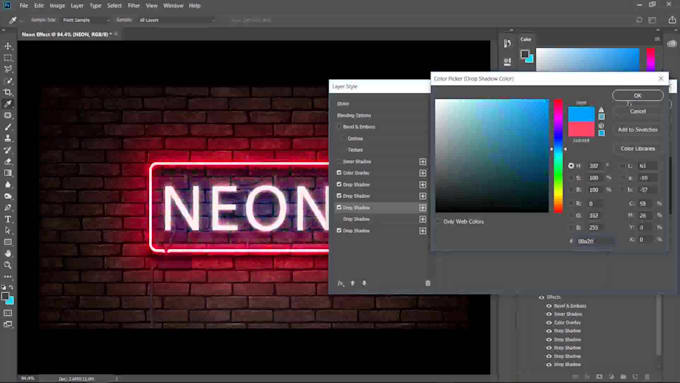Select the Path Selection tool
Image resolution: width=680 pixels, height=383 pixels.
(x=8, y=231)
